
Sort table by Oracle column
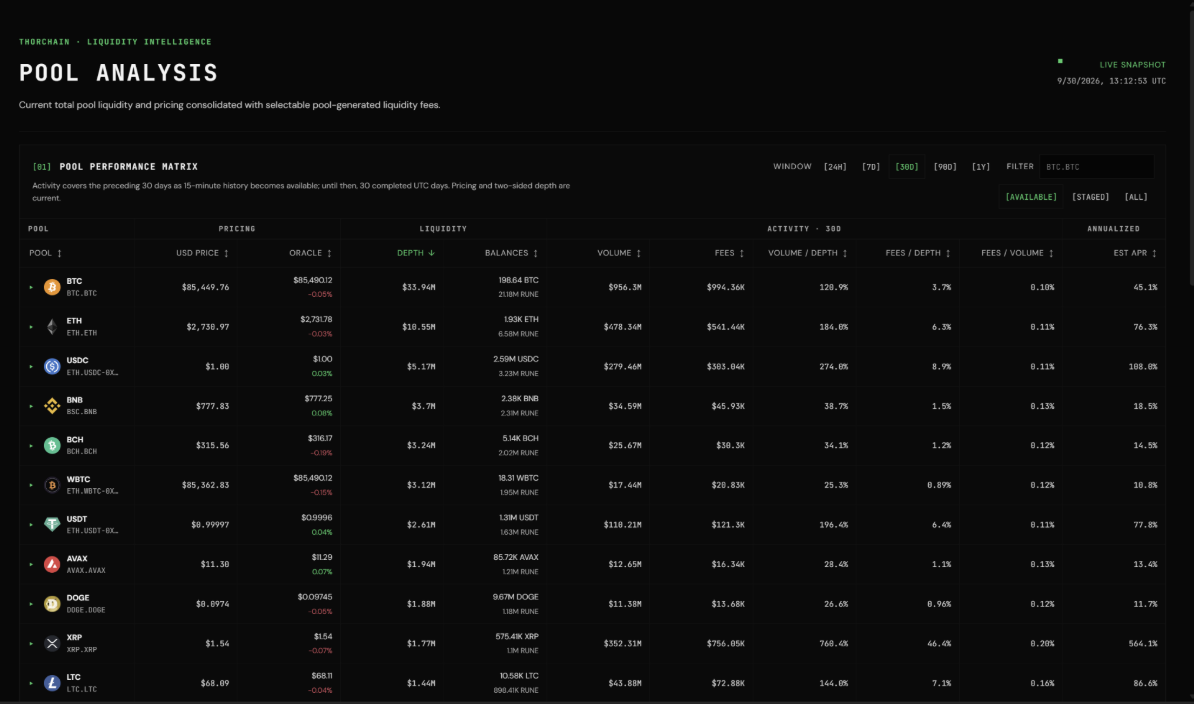(311, 253)
